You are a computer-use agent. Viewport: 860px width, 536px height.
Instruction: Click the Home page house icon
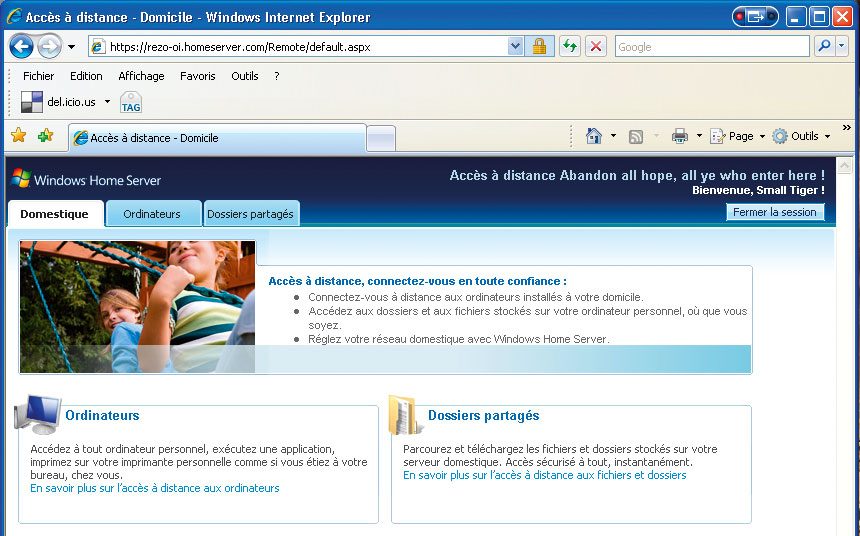(x=594, y=136)
